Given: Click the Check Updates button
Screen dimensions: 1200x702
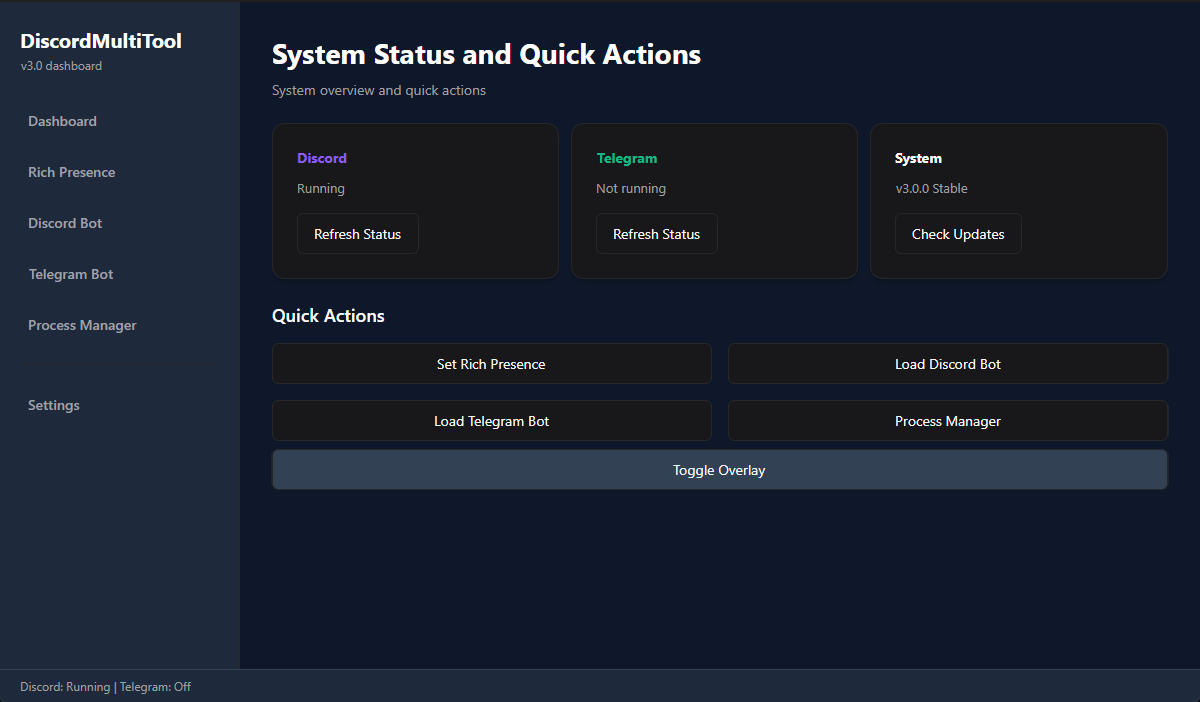Looking at the screenshot, I should point(957,234).
